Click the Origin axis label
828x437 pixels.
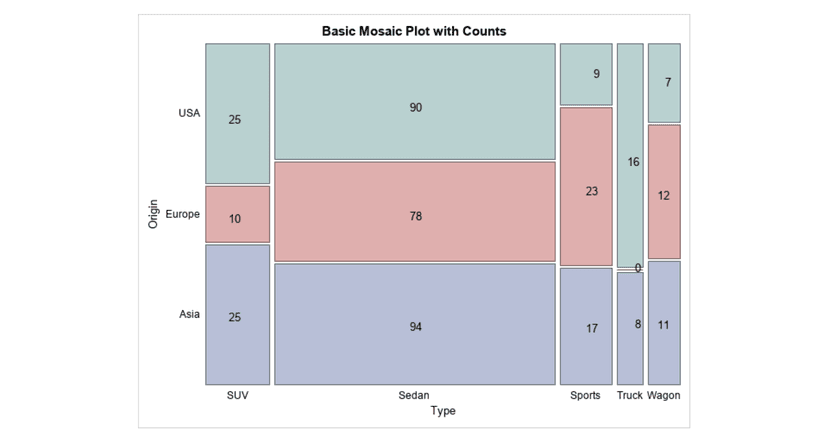[x=153, y=214]
